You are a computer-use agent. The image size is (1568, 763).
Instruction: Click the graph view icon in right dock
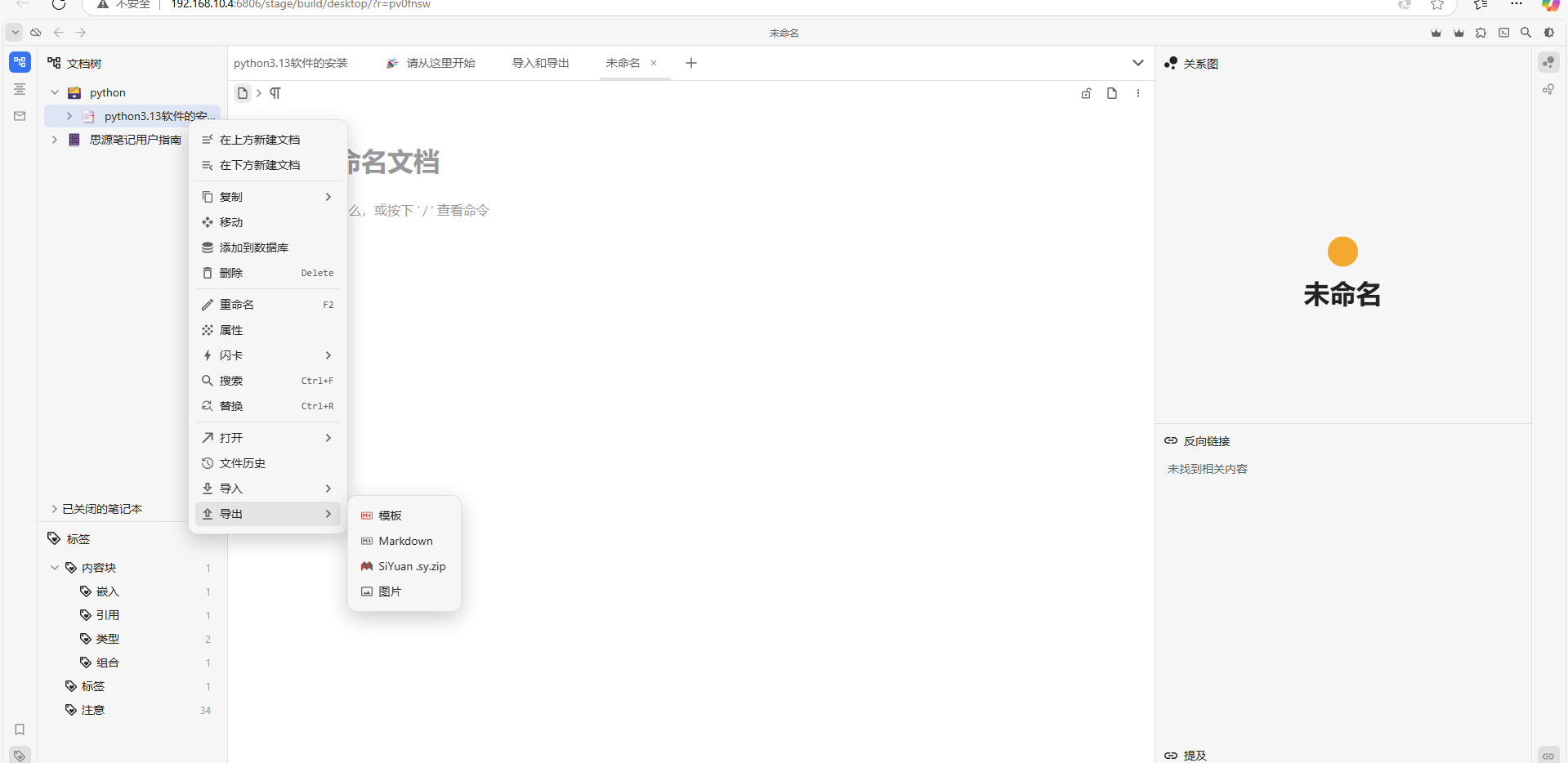click(1548, 62)
